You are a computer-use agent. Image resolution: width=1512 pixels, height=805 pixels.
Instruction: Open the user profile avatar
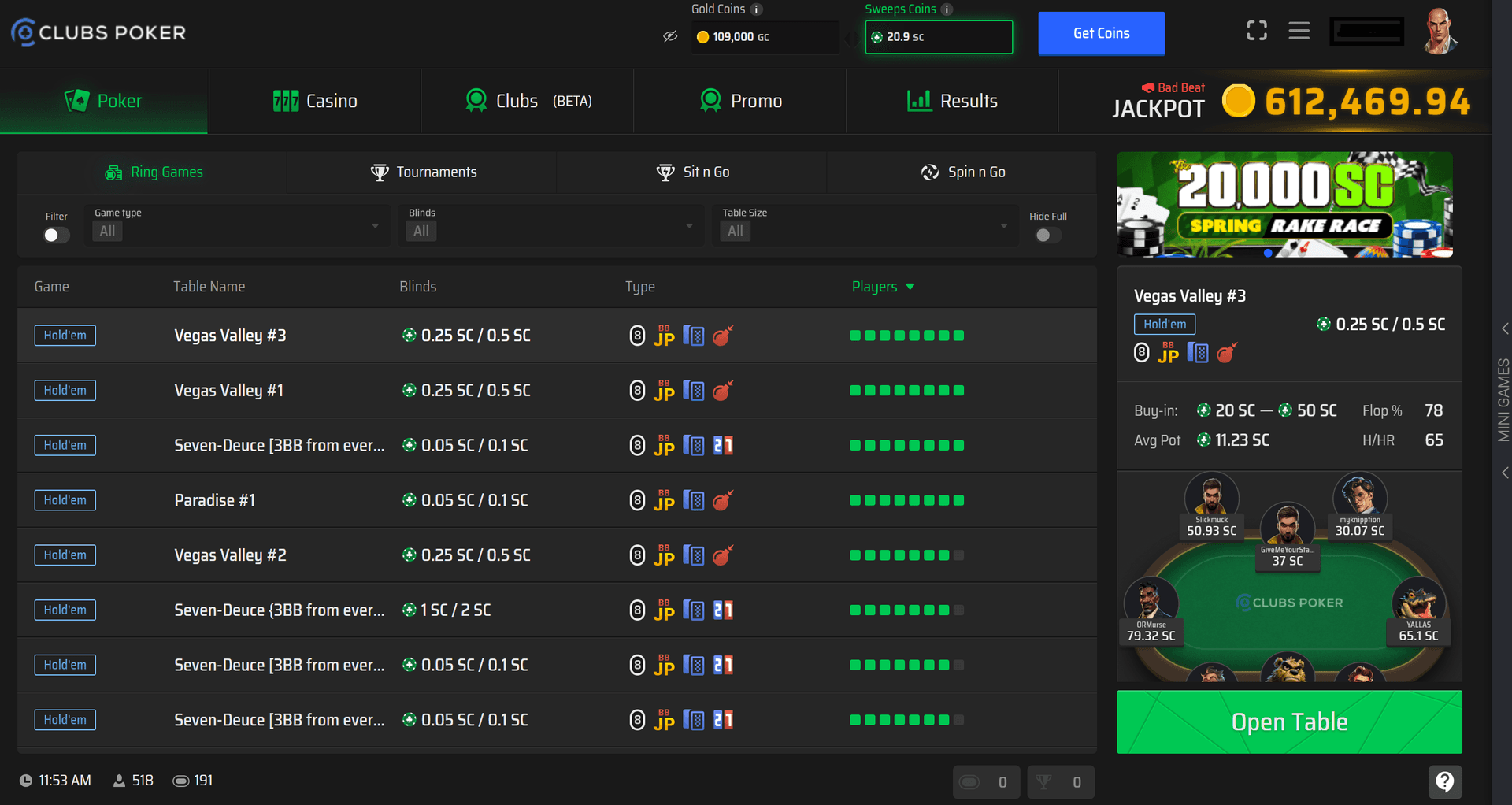[1440, 31]
